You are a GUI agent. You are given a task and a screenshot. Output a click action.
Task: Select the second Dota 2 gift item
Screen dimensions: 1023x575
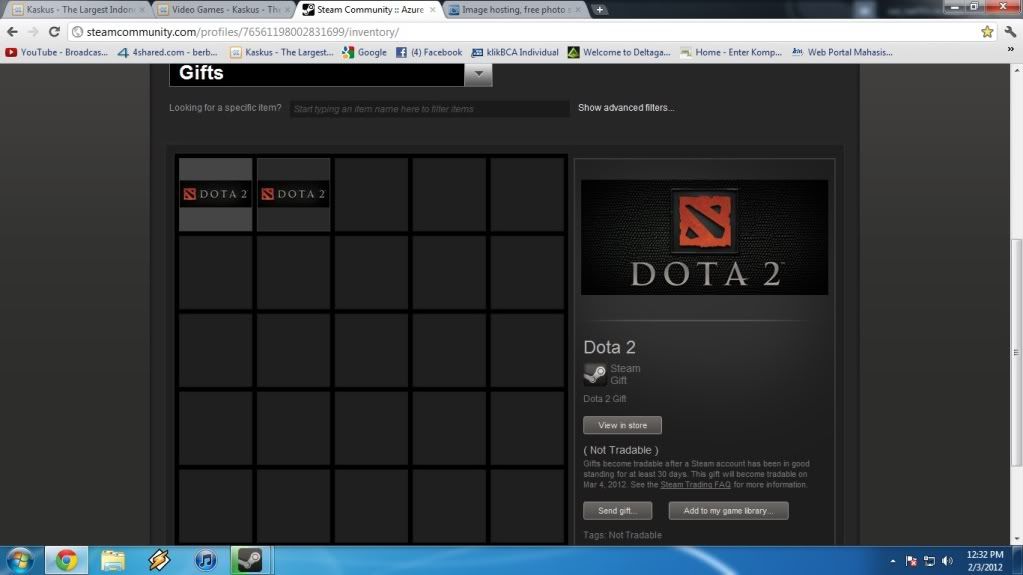[294, 194]
